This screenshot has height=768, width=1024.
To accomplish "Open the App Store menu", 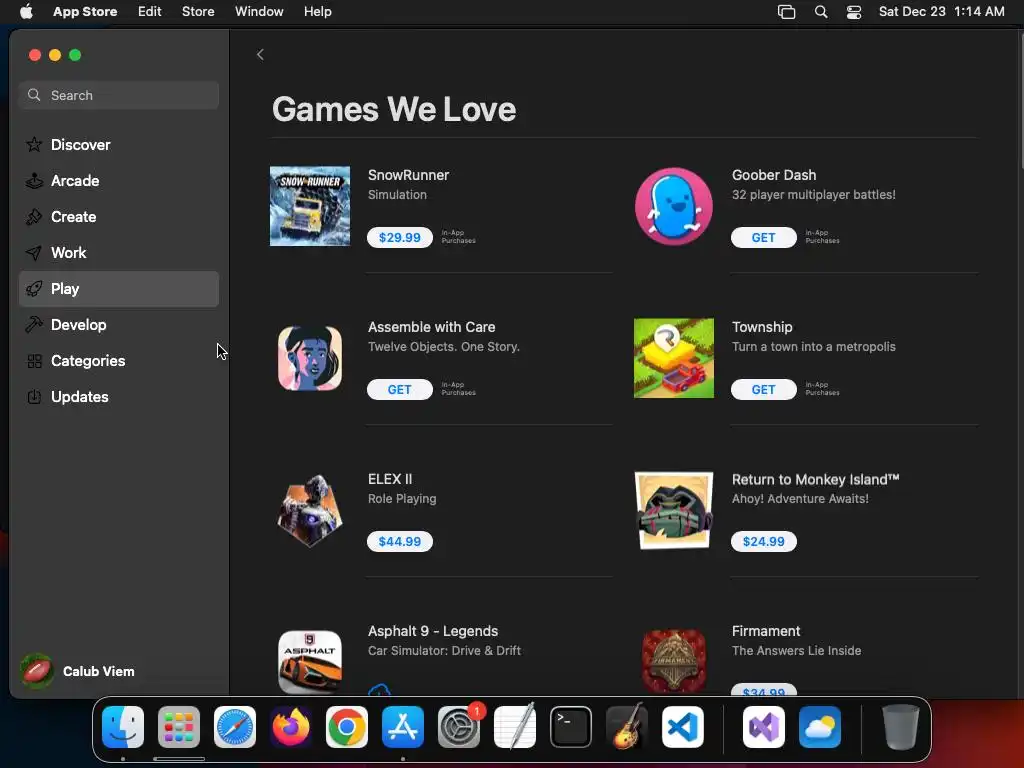I will click(x=85, y=12).
